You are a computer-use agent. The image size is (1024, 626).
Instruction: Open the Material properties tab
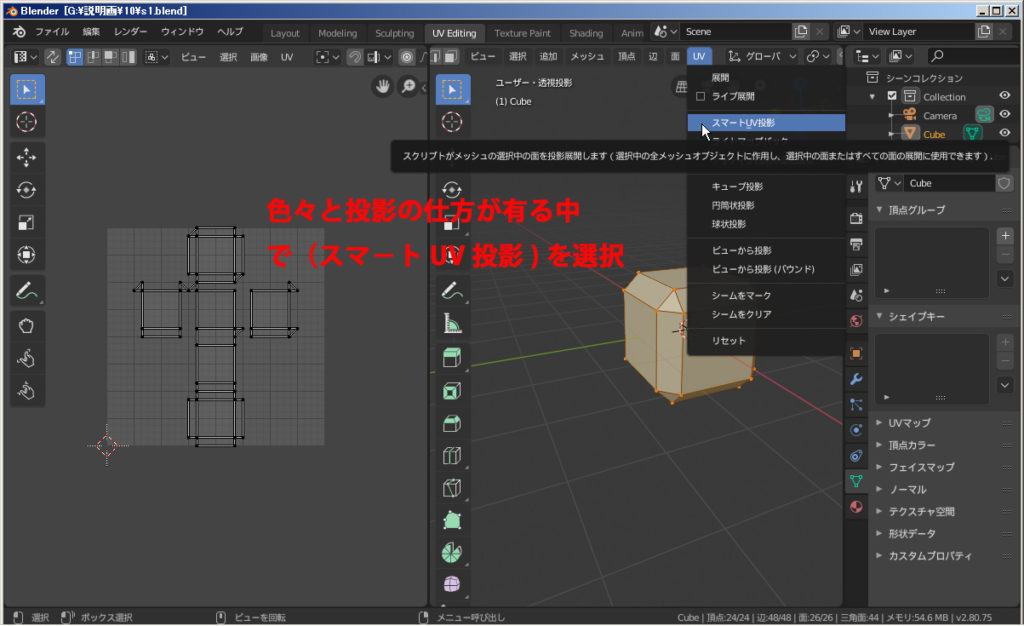click(856, 507)
